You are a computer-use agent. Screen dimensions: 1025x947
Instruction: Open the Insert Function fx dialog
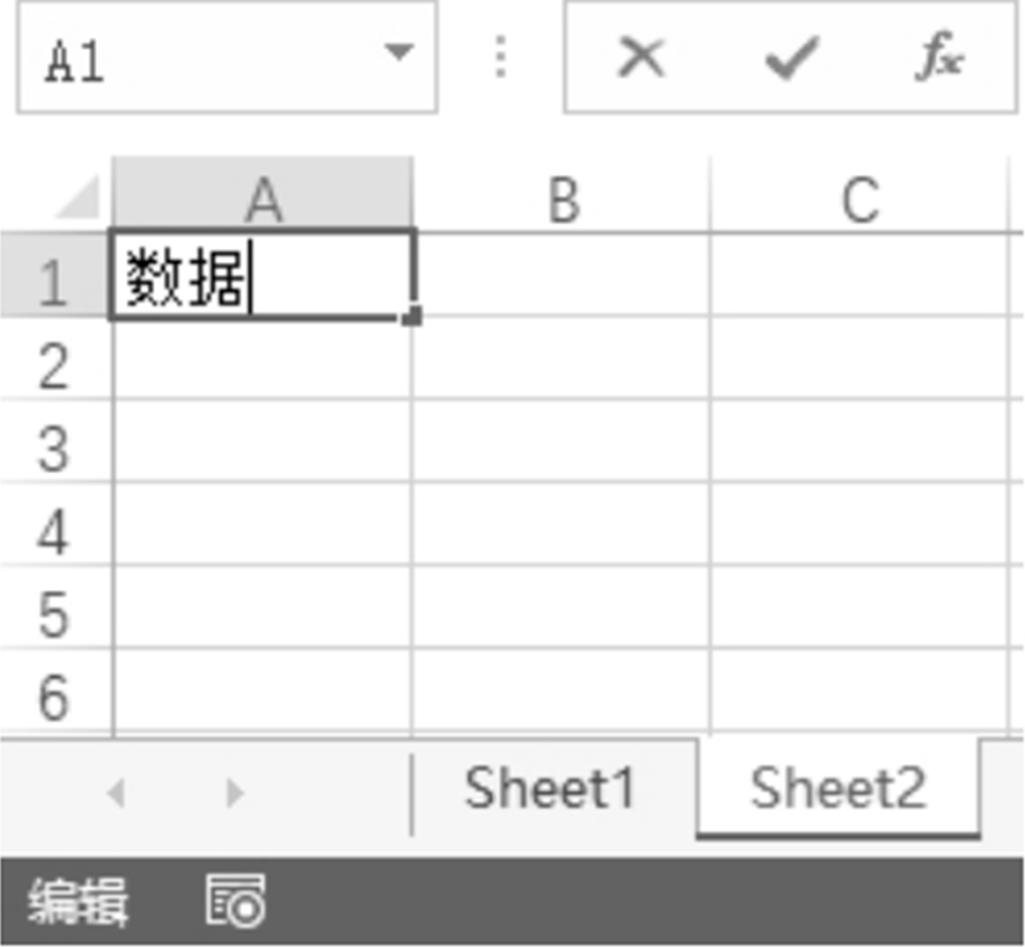[x=939, y=58]
